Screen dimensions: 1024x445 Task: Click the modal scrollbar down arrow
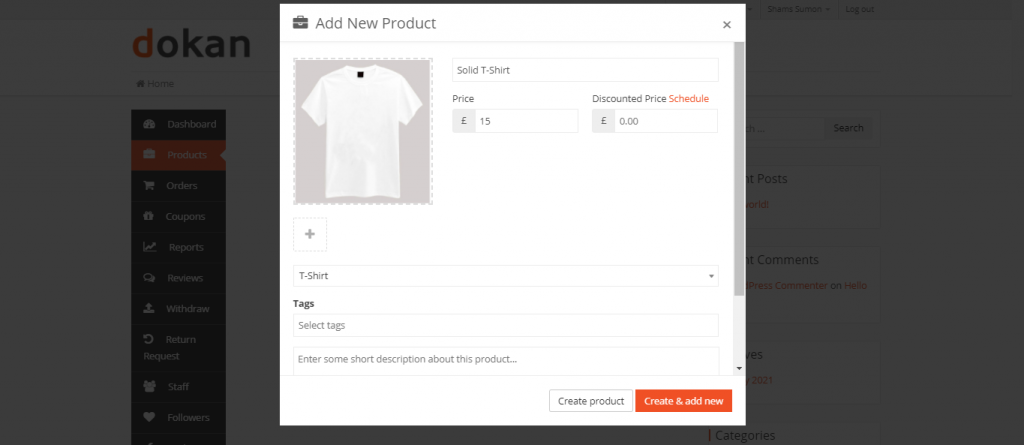pyautogui.click(x=739, y=369)
